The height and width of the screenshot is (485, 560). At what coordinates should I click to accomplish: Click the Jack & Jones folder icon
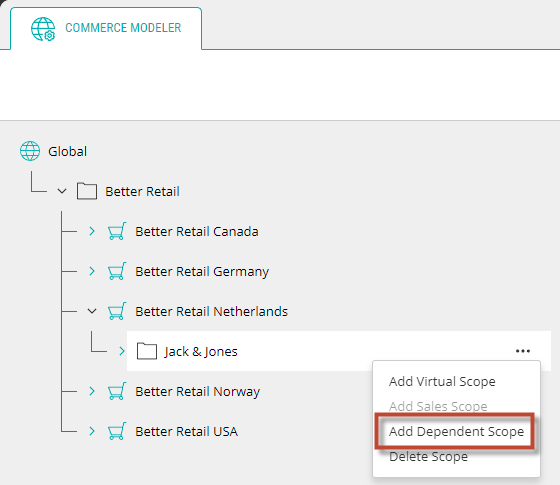click(x=147, y=351)
